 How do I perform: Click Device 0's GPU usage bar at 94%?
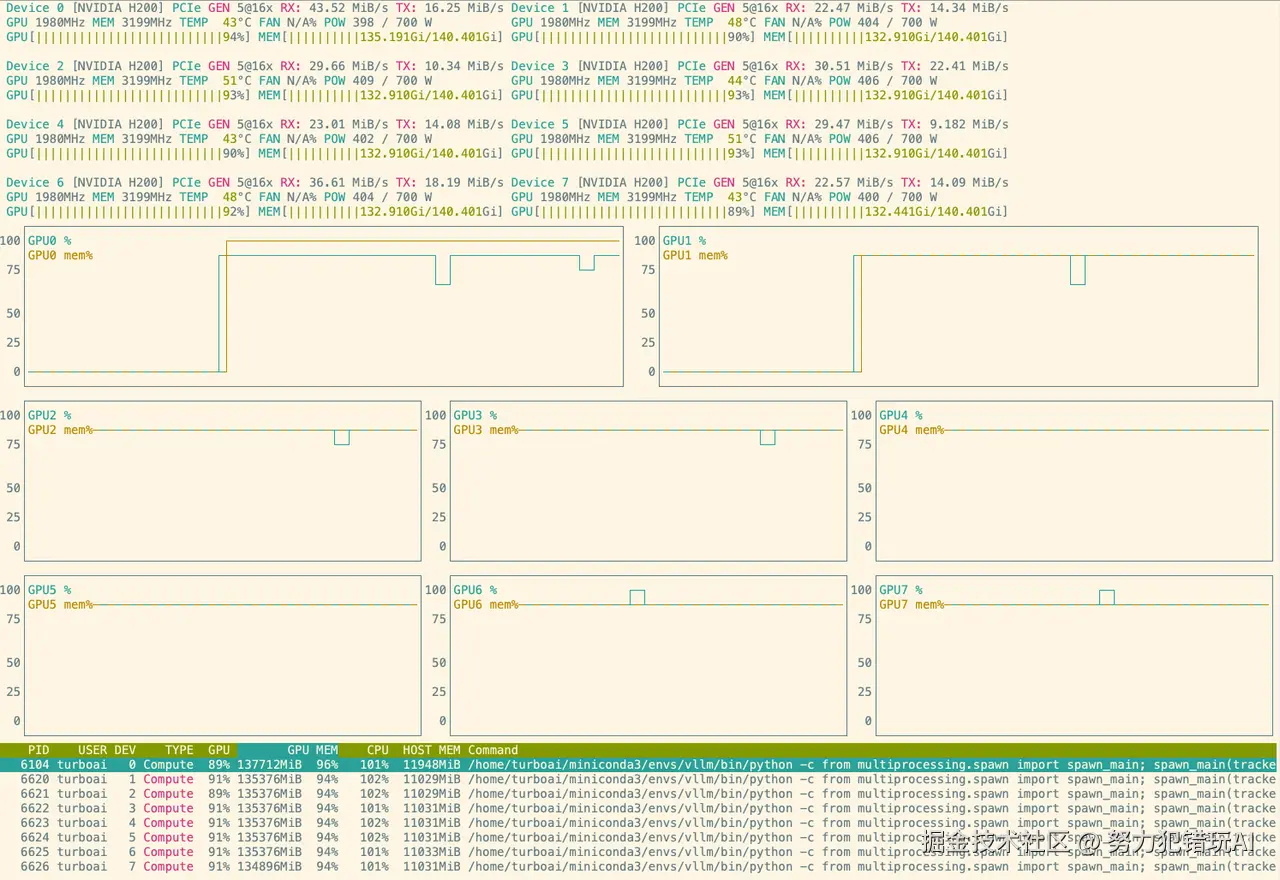pyautogui.click(x=128, y=37)
